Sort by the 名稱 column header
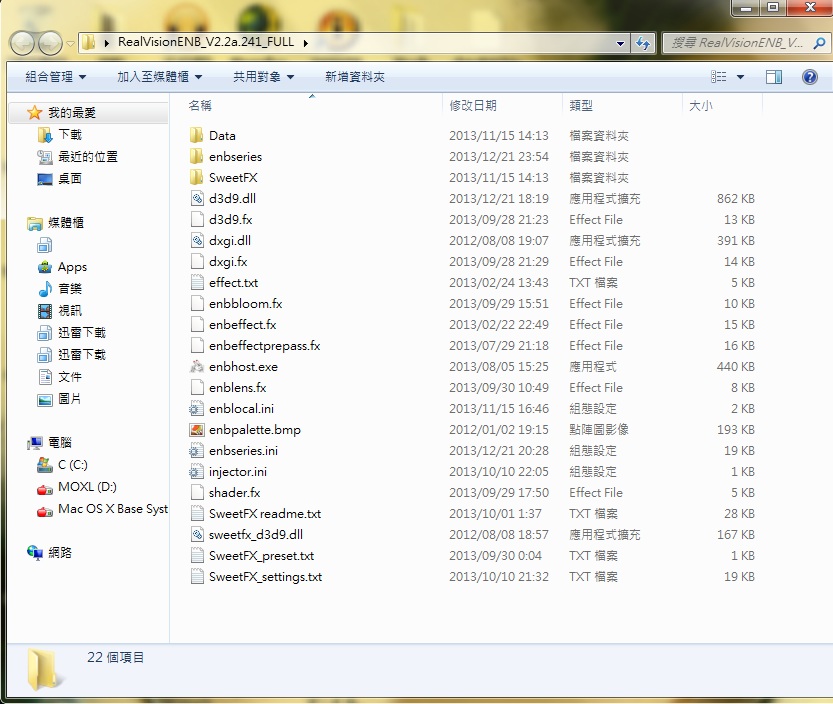The image size is (833, 704). (200, 106)
